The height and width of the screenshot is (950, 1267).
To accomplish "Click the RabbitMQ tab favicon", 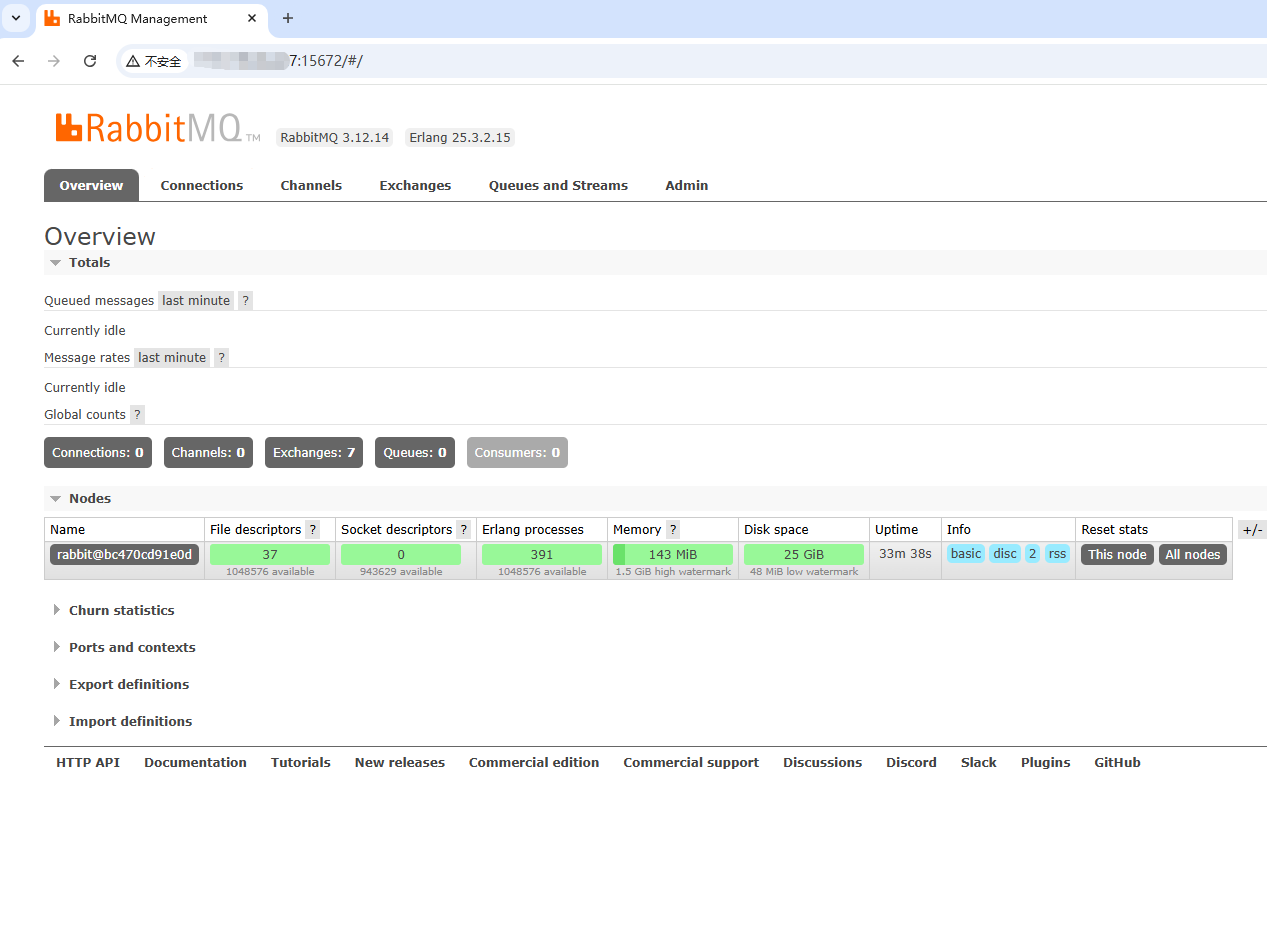I will click(52, 18).
